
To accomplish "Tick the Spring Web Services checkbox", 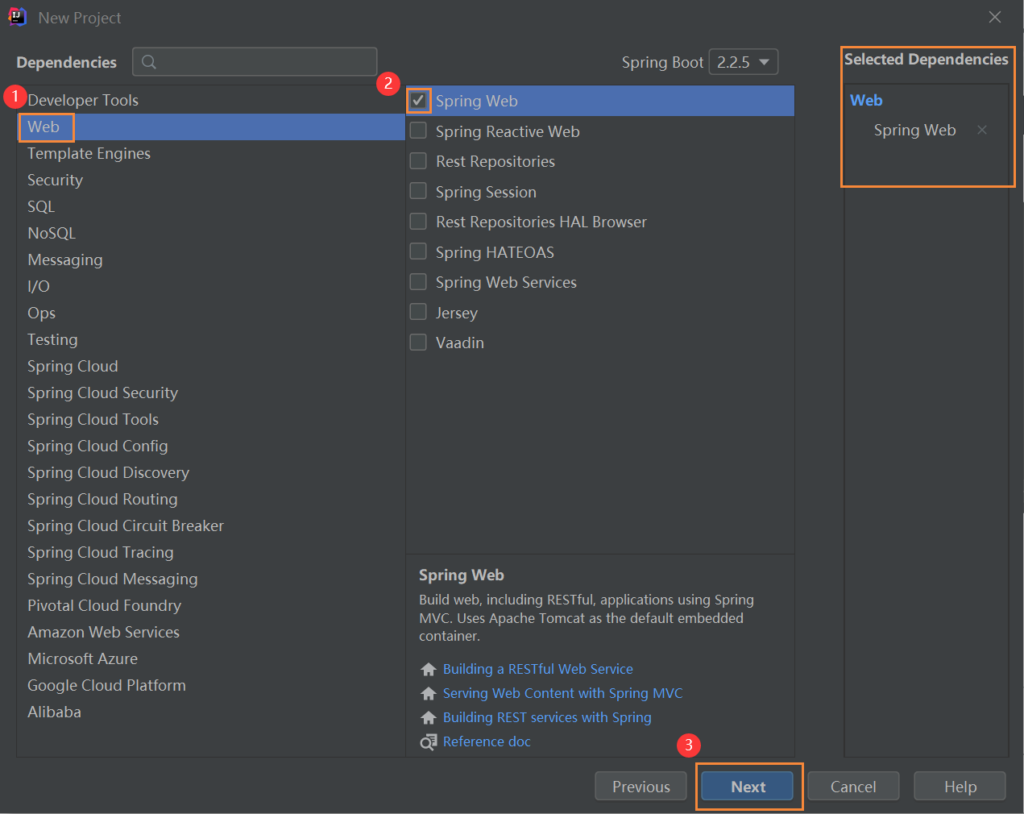I will tap(418, 282).
